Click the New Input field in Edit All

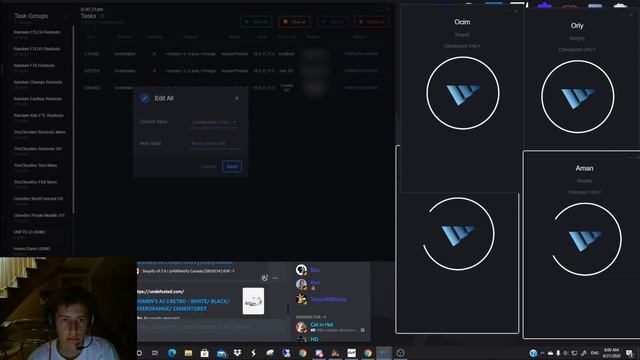tap(215, 144)
